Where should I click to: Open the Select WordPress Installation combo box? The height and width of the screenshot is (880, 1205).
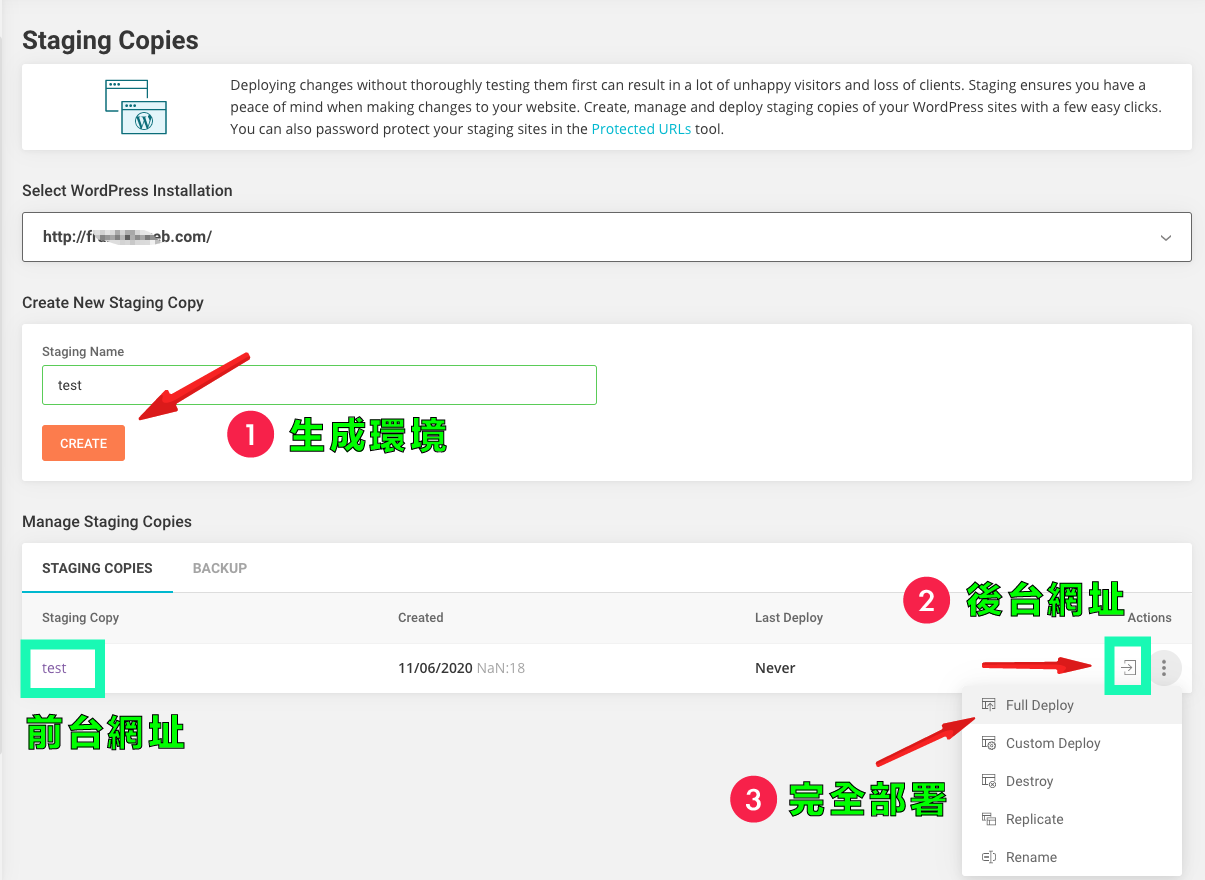(607, 237)
